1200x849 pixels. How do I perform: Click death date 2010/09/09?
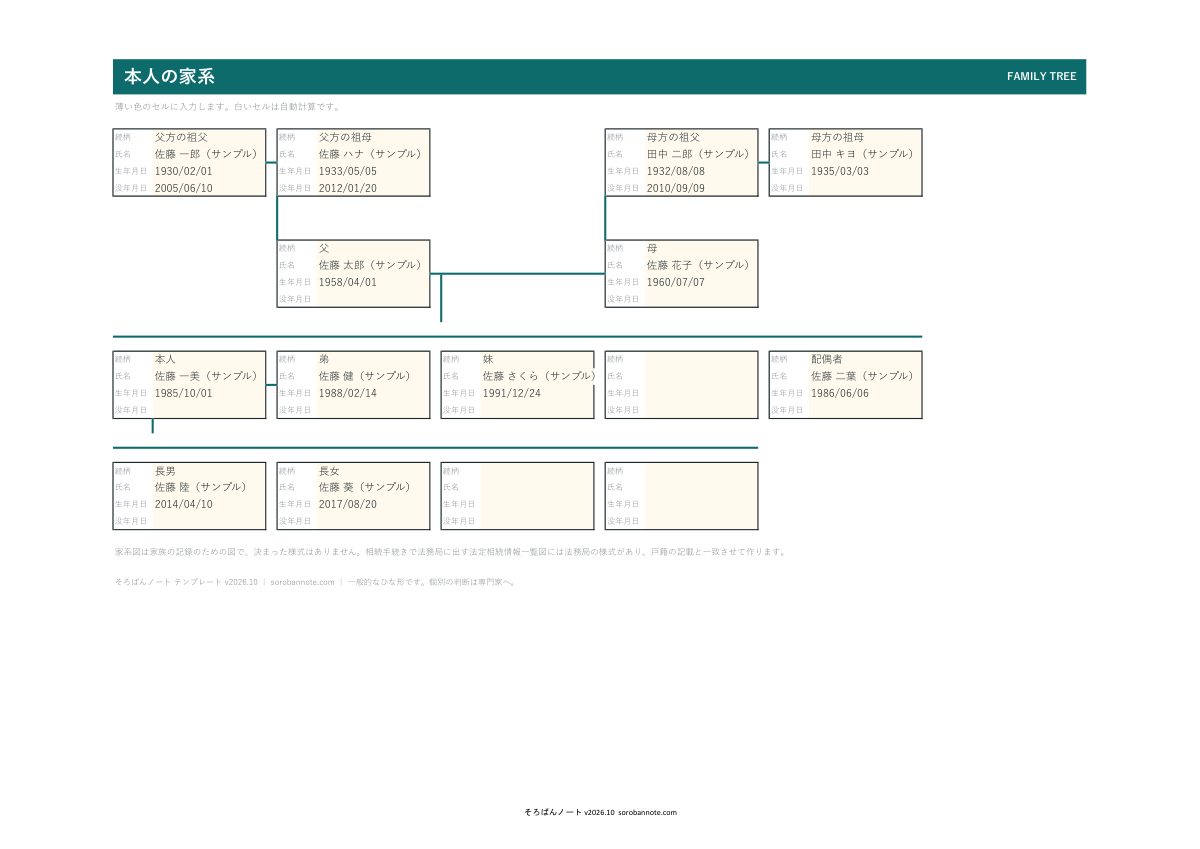(x=701, y=188)
